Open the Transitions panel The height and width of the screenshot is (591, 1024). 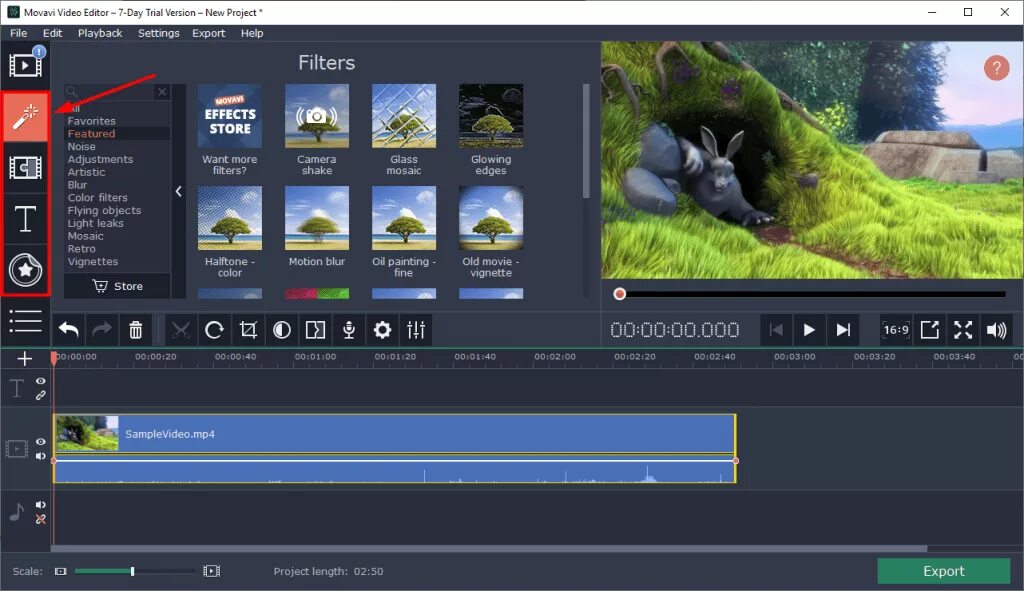25,168
